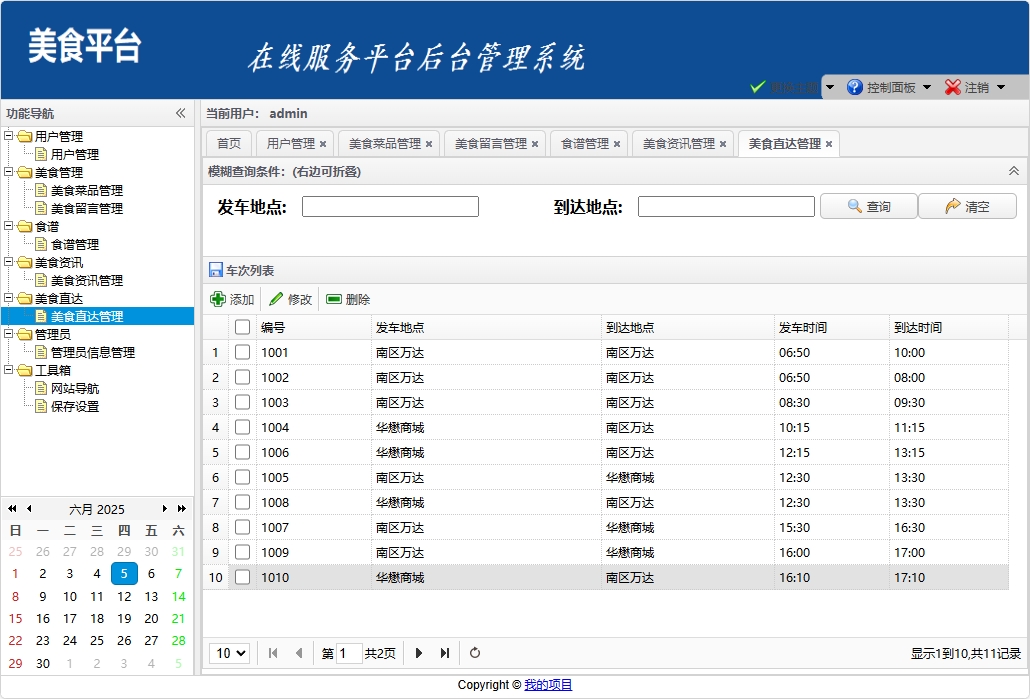Switch to the 用户管理 tab
Image resolution: width=1030 pixels, height=699 pixels.
tap(291, 144)
